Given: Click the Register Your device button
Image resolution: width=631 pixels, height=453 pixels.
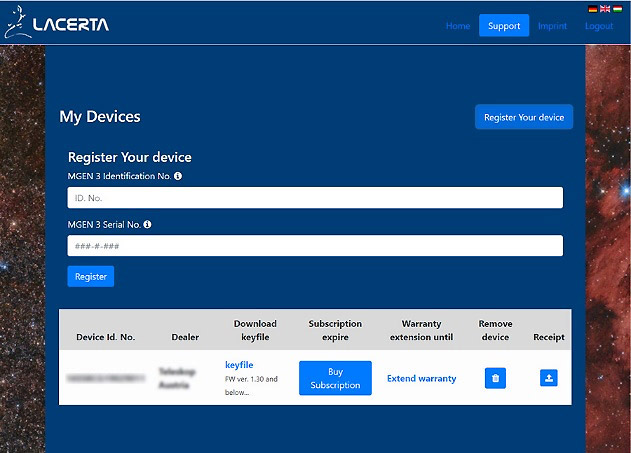Looking at the screenshot, I should tap(524, 117).
